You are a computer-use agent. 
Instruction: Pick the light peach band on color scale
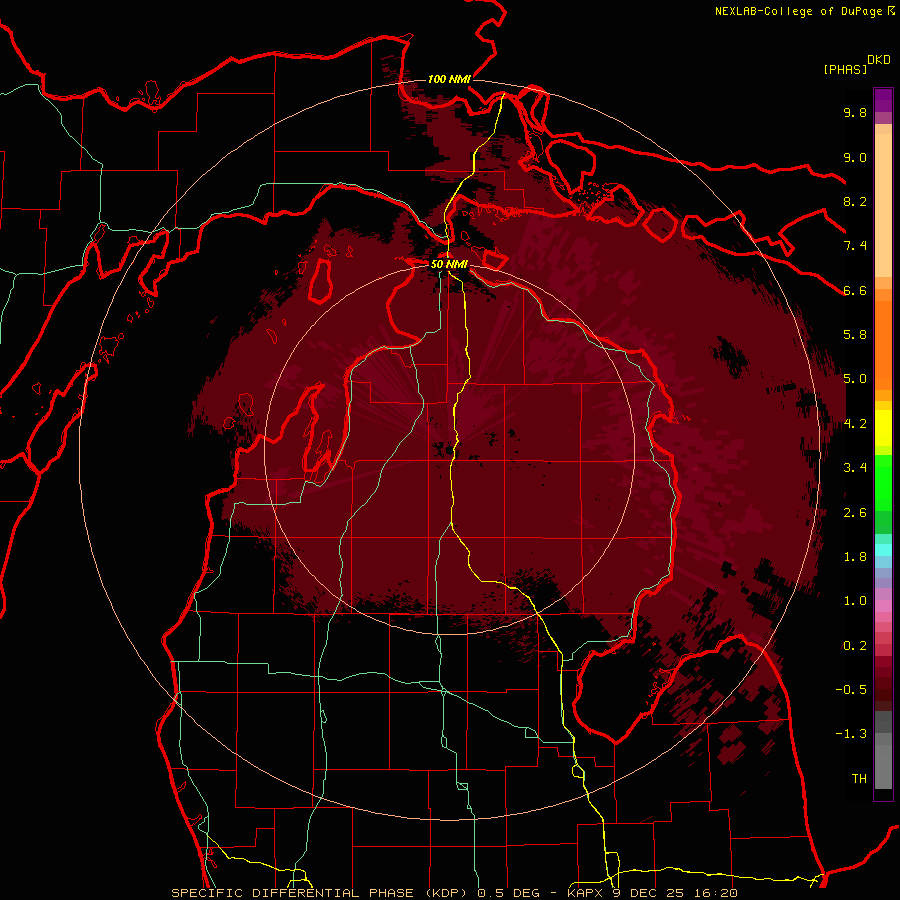(x=883, y=205)
